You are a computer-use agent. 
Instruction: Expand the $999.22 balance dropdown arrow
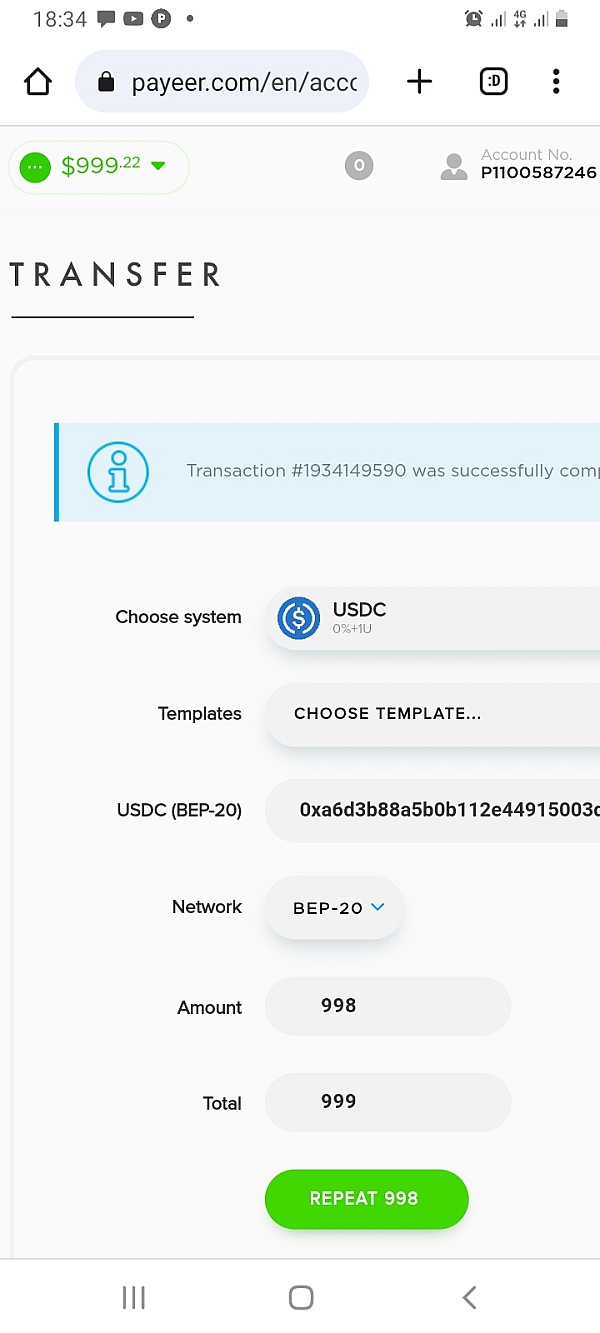click(x=158, y=166)
